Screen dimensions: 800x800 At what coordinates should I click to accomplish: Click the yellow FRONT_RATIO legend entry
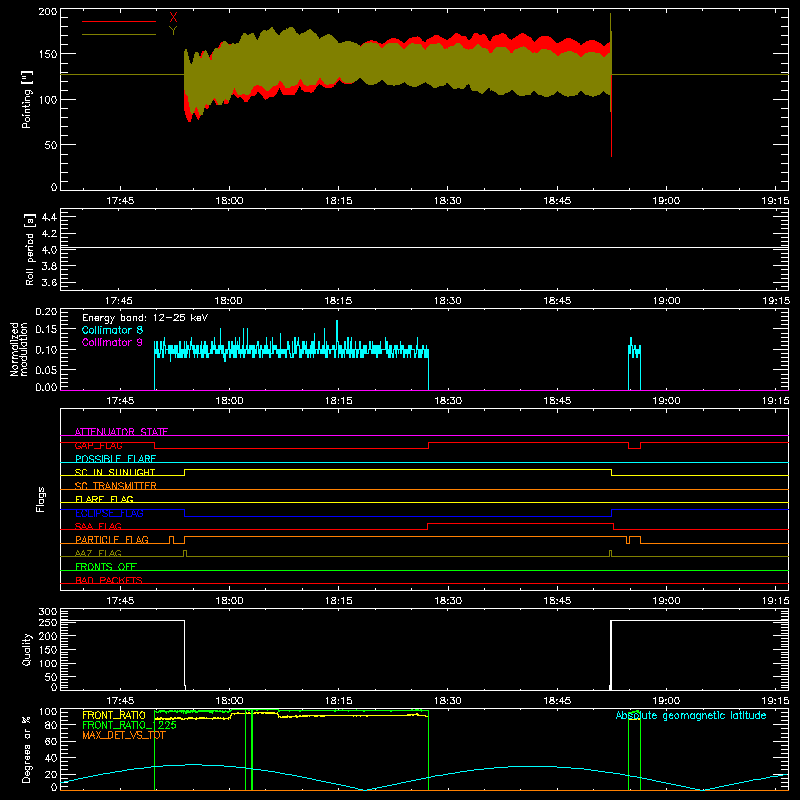(x=114, y=715)
